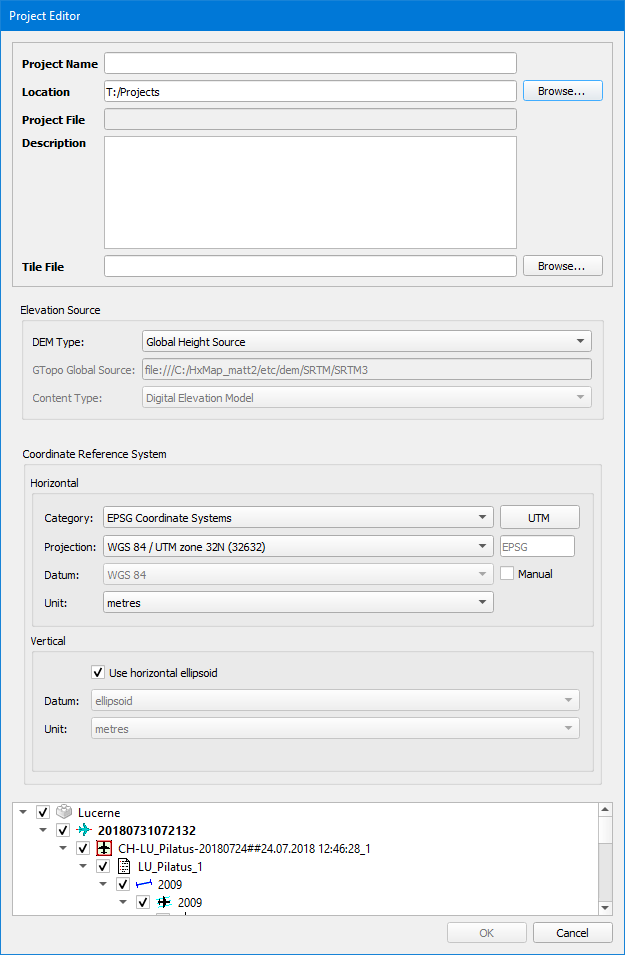625x955 pixels.
Task: Click the UTM button
Action: [539, 518]
